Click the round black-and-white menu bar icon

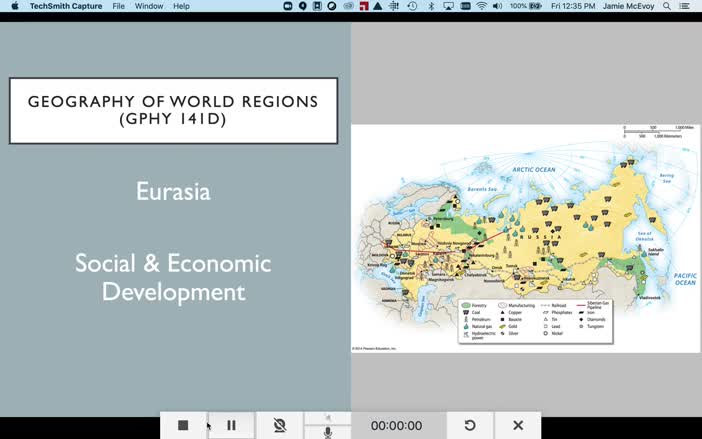pyautogui.click(x=332, y=6)
